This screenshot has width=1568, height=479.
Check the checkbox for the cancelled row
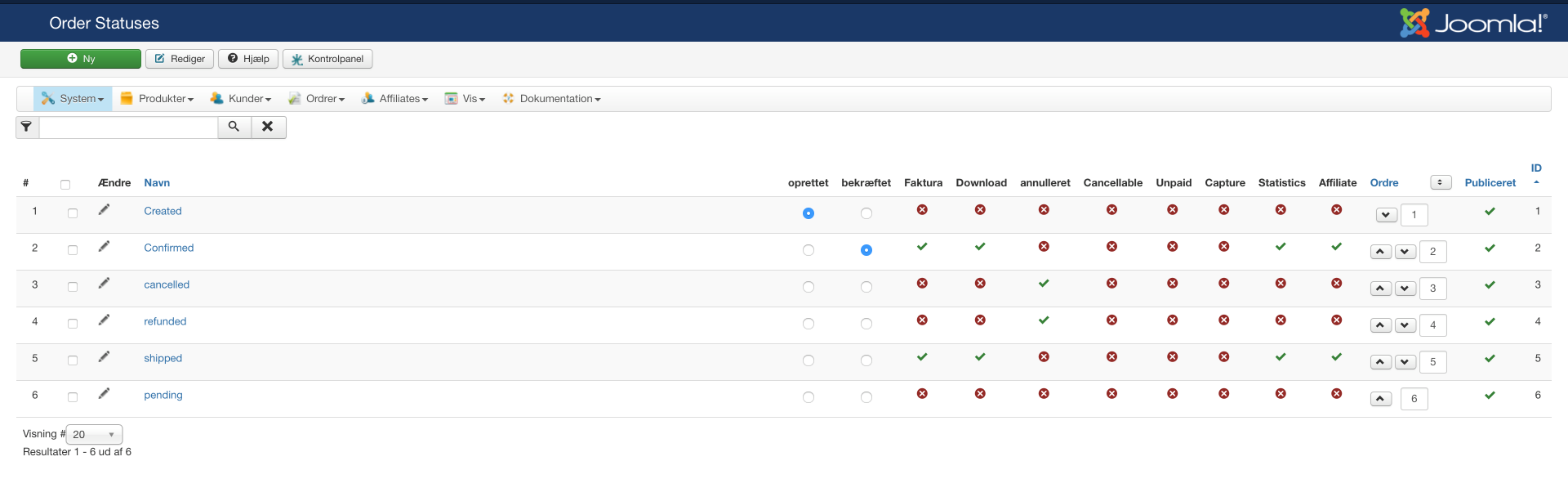coord(73,287)
